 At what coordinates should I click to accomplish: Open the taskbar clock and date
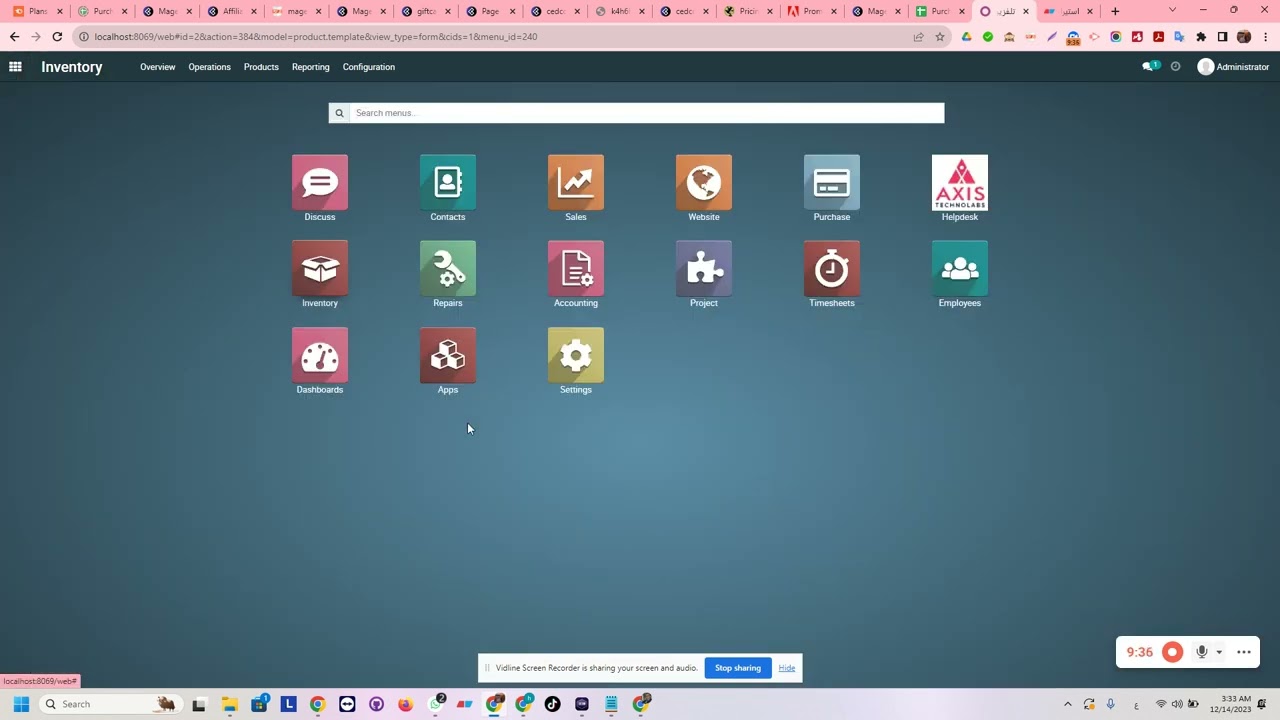pyautogui.click(x=1230, y=704)
